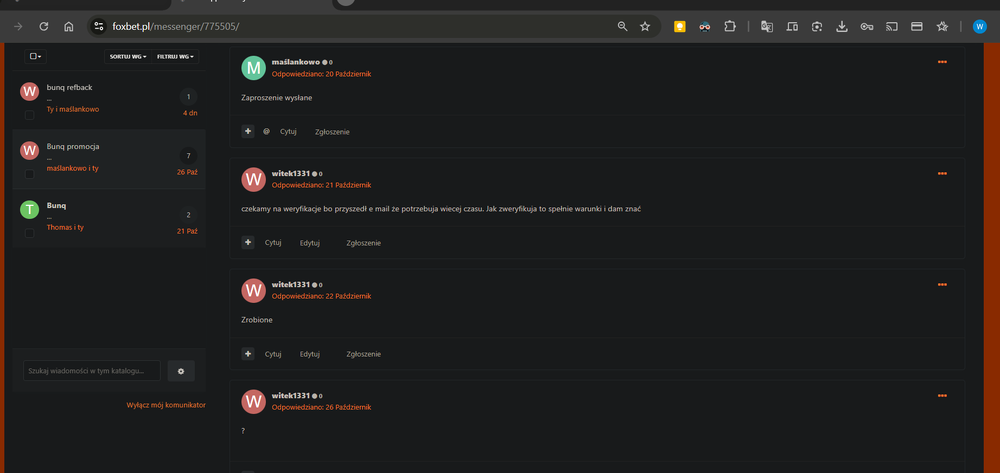This screenshot has height=473, width=1000.
Task: Open the select-all checkbox dropdown above conversations
Action: click(35, 57)
